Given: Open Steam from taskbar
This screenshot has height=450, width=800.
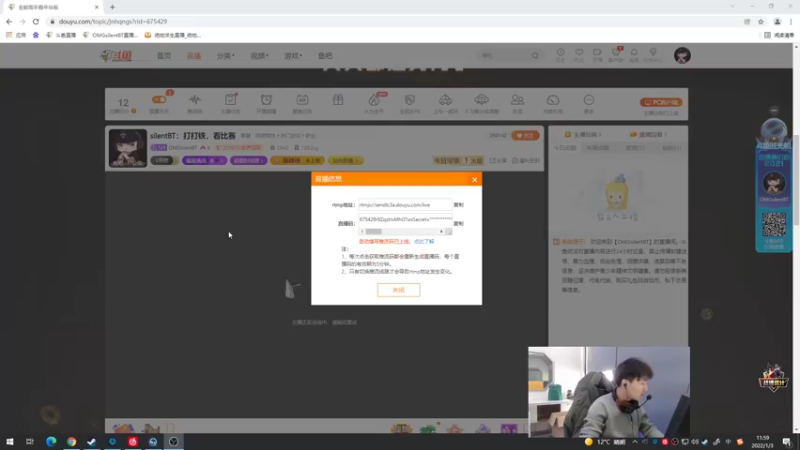Looking at the screenshot, I should coord(92,442).
